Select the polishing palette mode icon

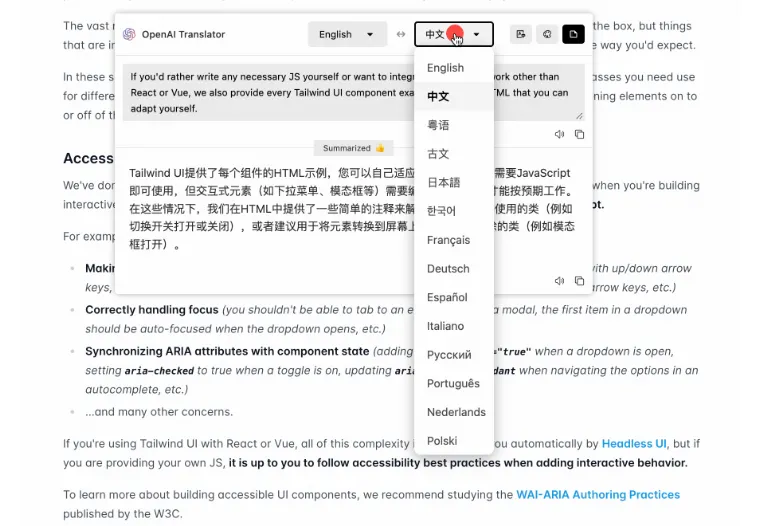point(547,34)
